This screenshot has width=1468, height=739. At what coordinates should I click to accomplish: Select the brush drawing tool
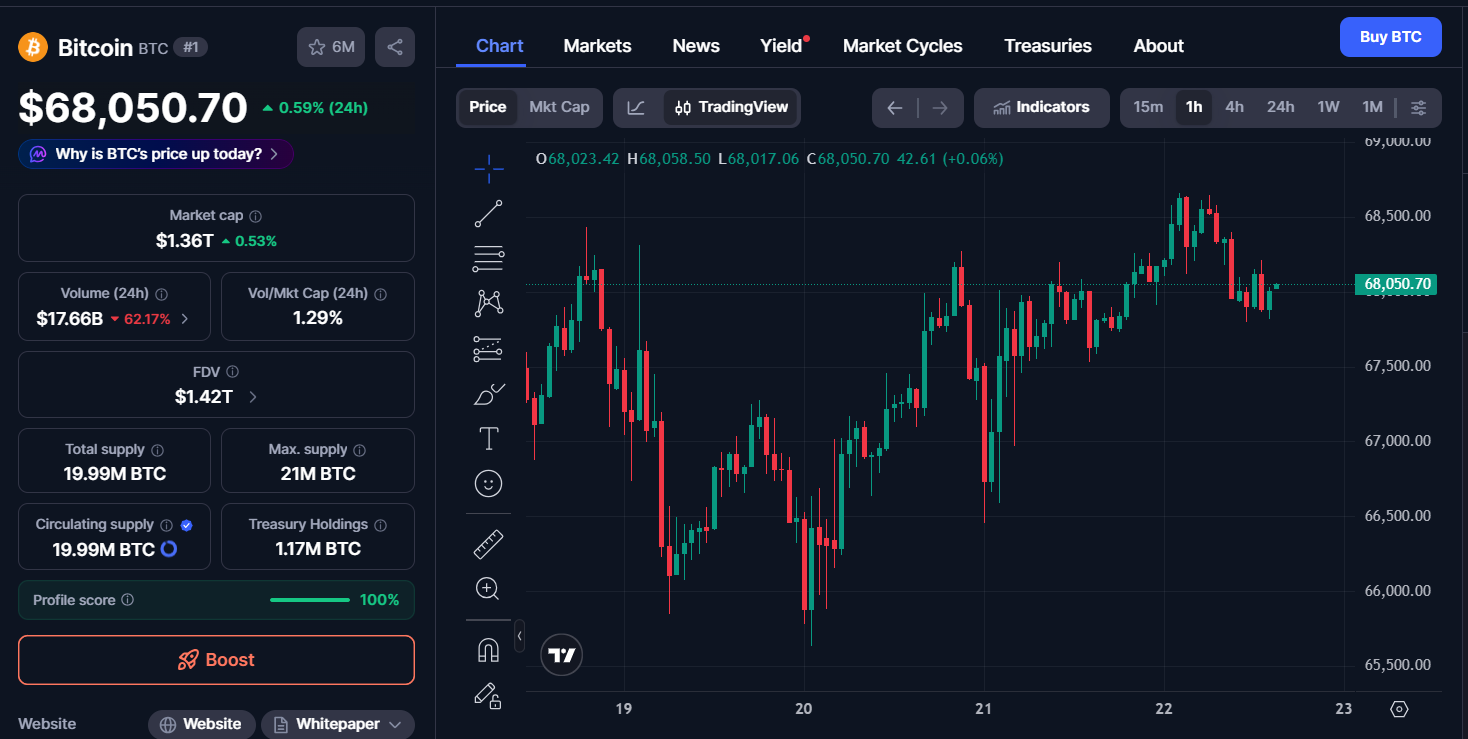coord(488,394)
